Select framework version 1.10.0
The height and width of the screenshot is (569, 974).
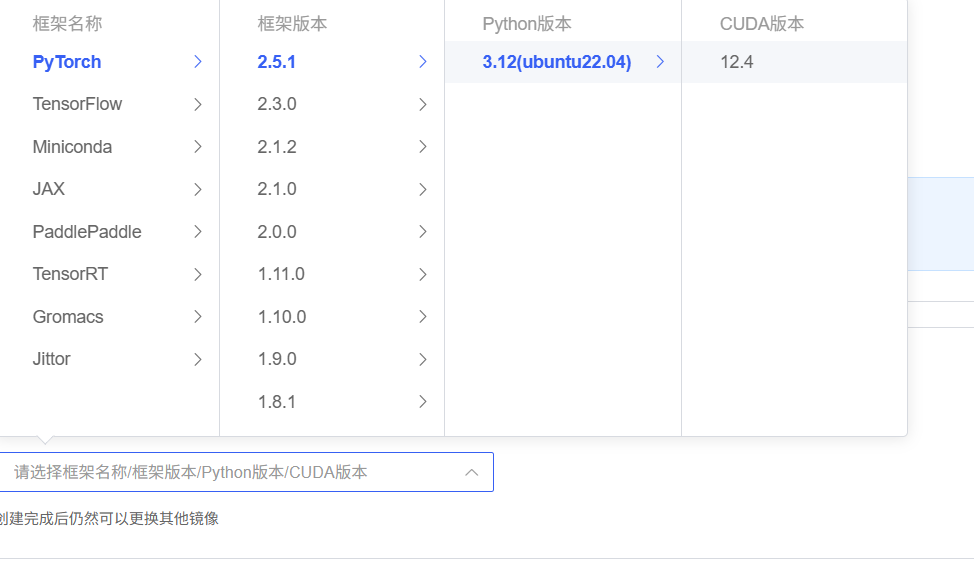(332, 317)
